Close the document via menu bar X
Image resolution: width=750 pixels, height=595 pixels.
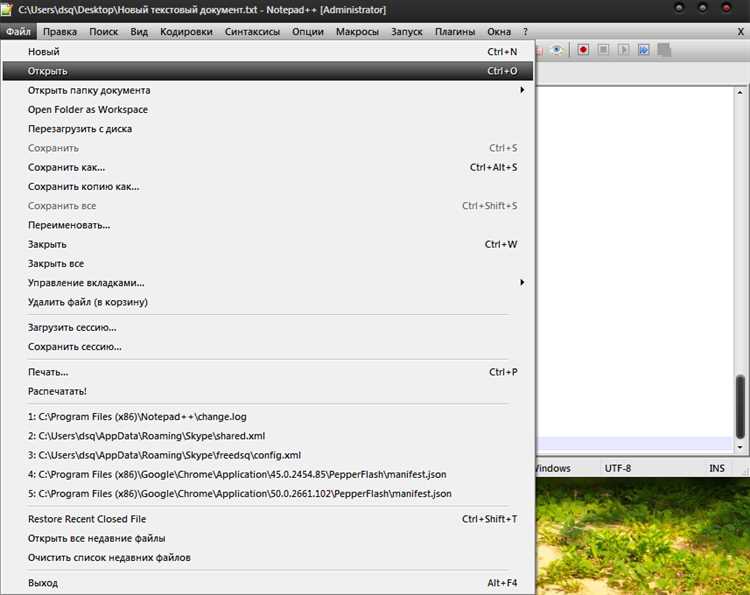pos(740,32)
